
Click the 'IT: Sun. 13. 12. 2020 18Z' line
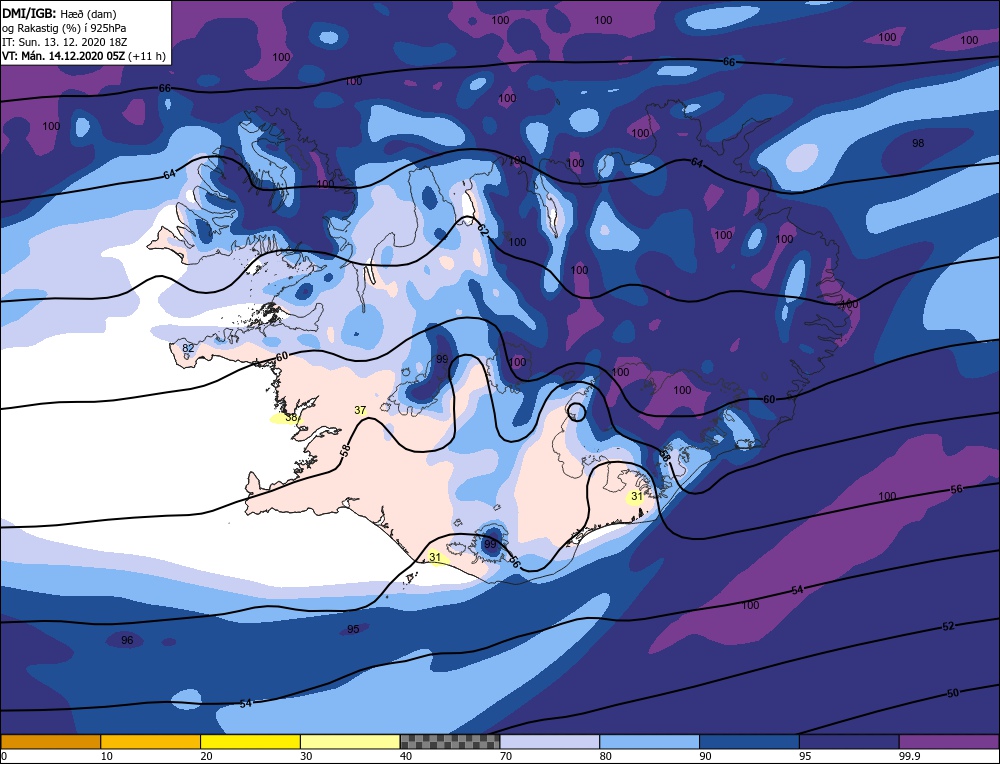[64, 42]
